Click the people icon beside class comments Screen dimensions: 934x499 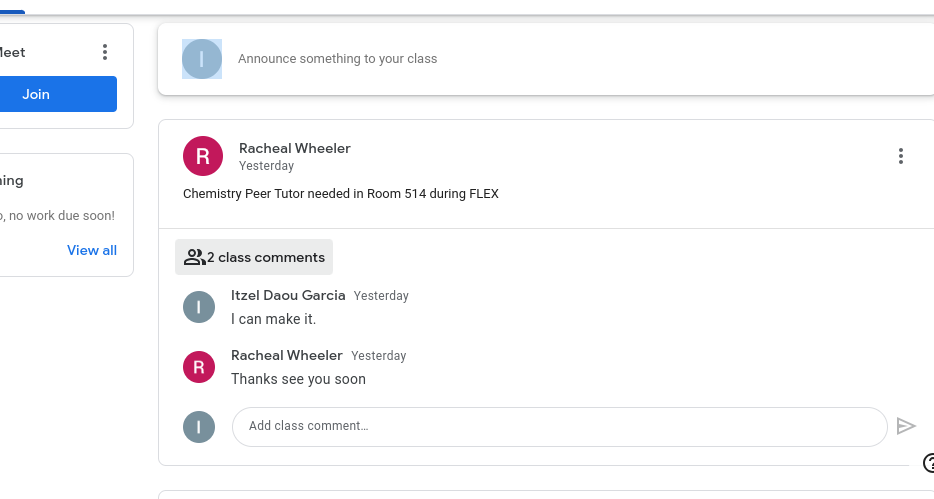click(x=194, y=257)
